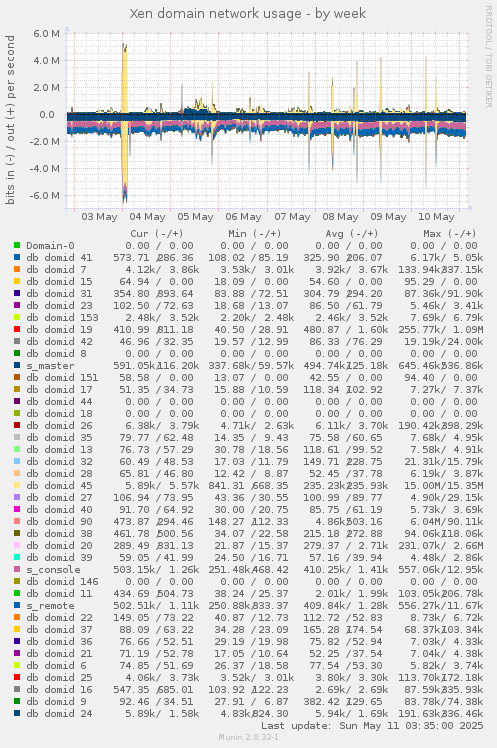Click the 'db domid 21' legend label
497x748 pixels.
59,654
